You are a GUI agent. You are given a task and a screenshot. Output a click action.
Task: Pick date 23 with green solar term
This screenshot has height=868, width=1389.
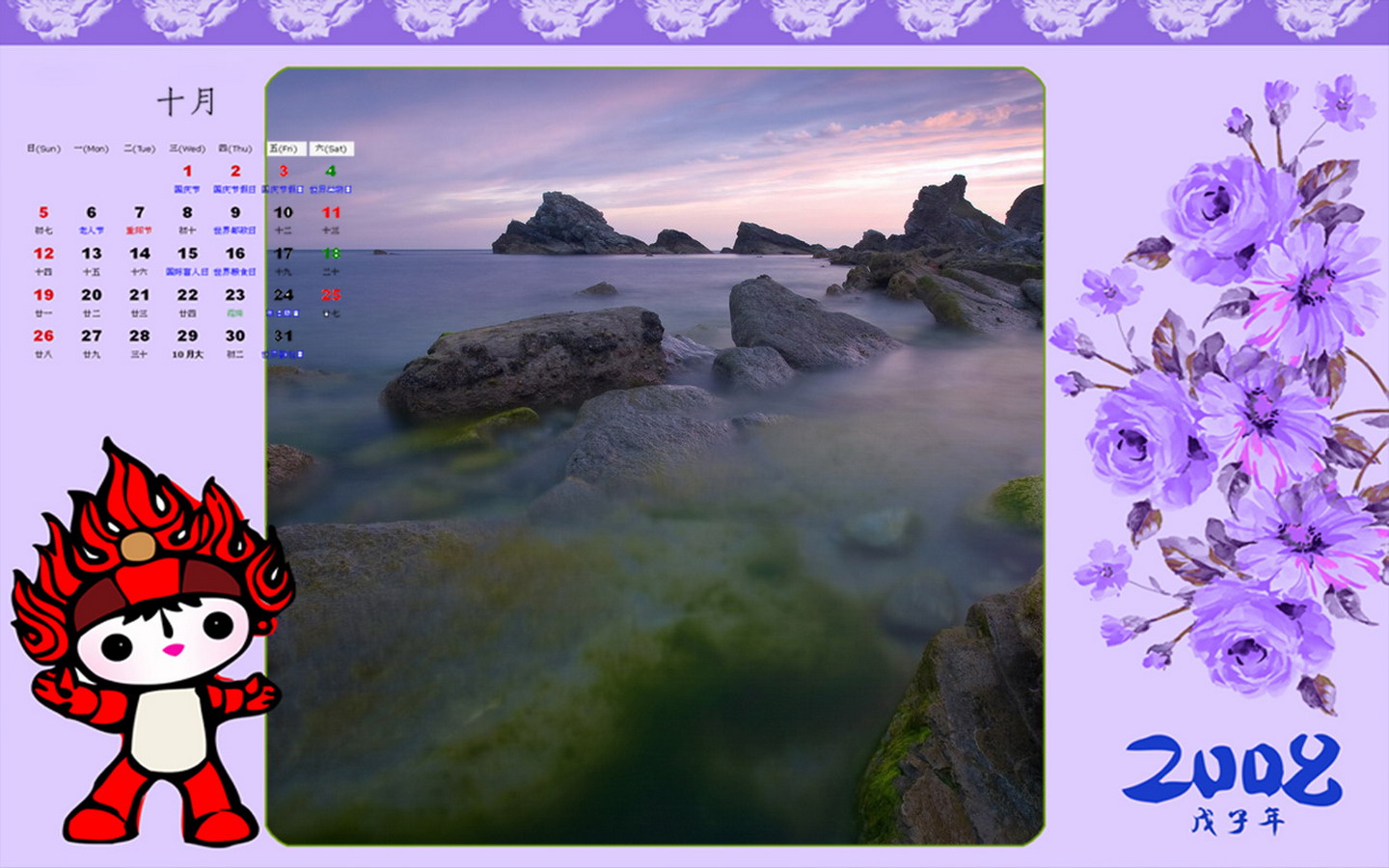click(x=235, y=295)
